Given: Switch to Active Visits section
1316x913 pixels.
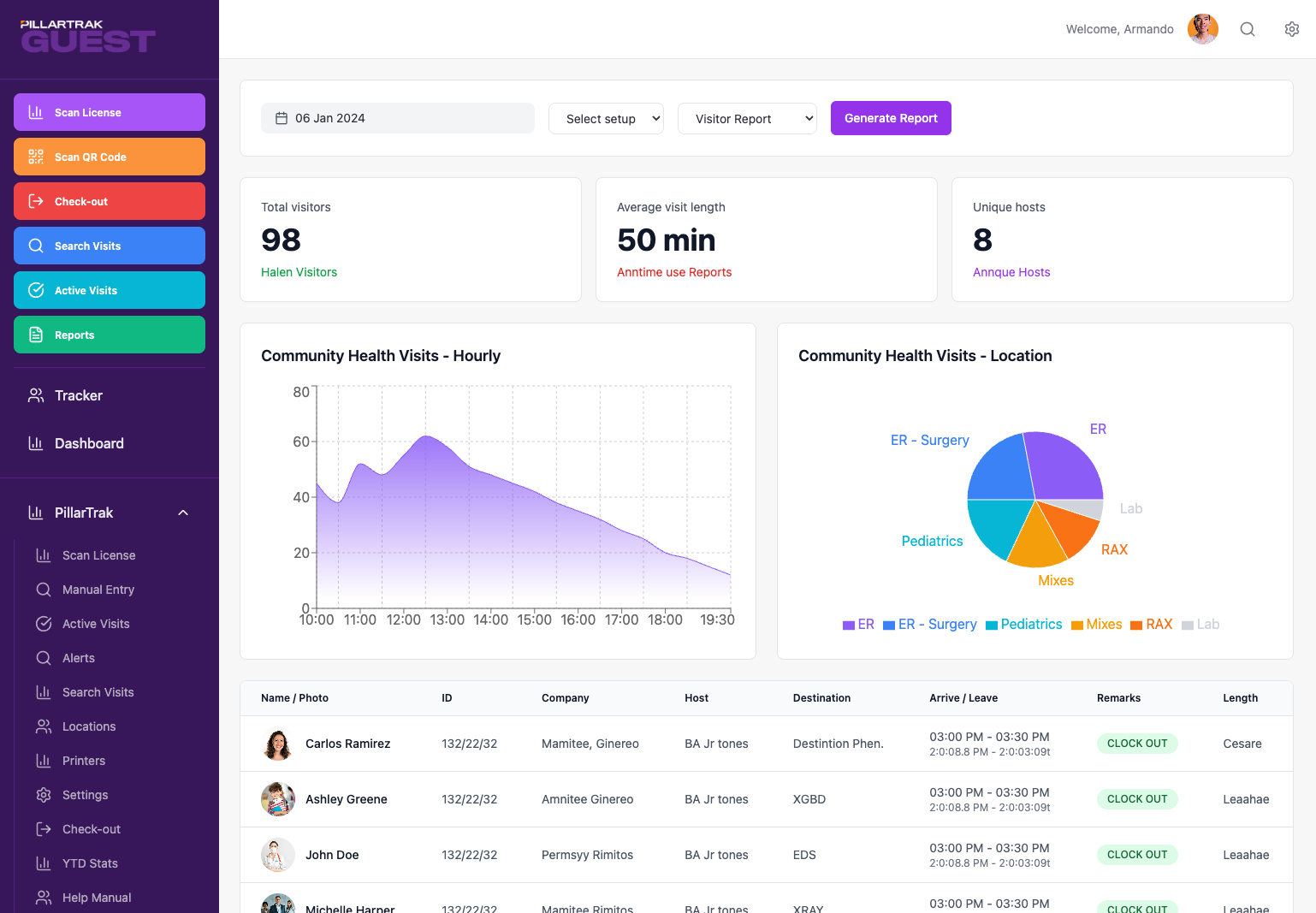Looking at the screenshot, I should 109,290.
